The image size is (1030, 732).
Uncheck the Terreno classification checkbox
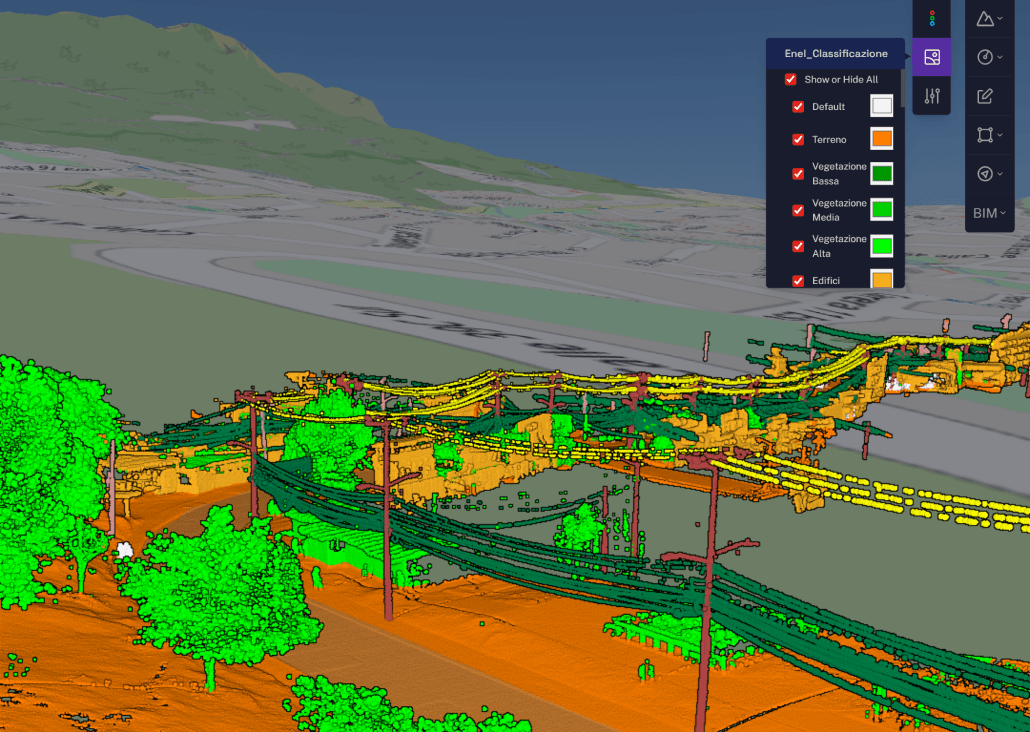tap(798, 140)
